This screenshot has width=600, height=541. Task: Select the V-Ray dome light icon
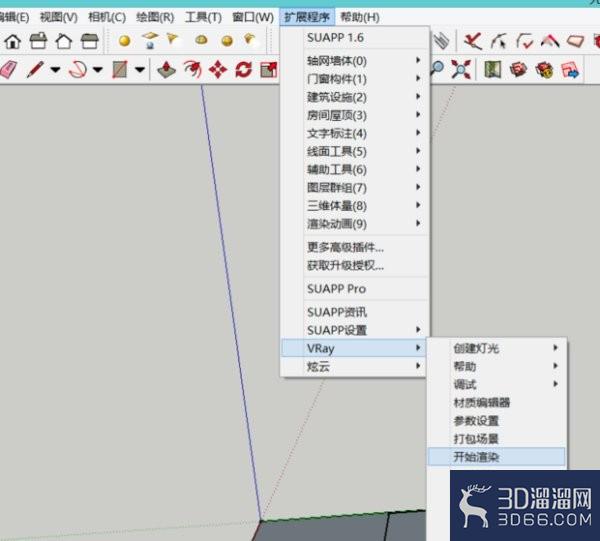click(x=201, y=40)
